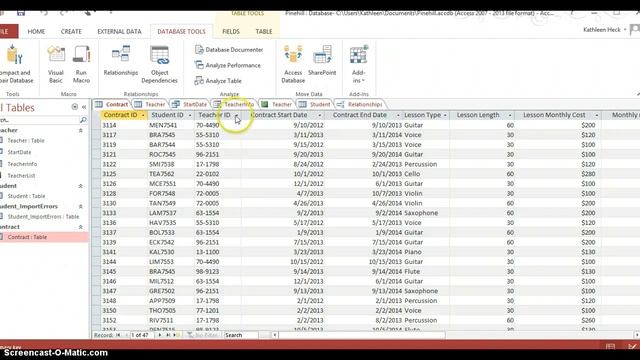The width and height of the screenshot is (640, 360).
Task: Click the cell containing Piano
Action: 426,252
